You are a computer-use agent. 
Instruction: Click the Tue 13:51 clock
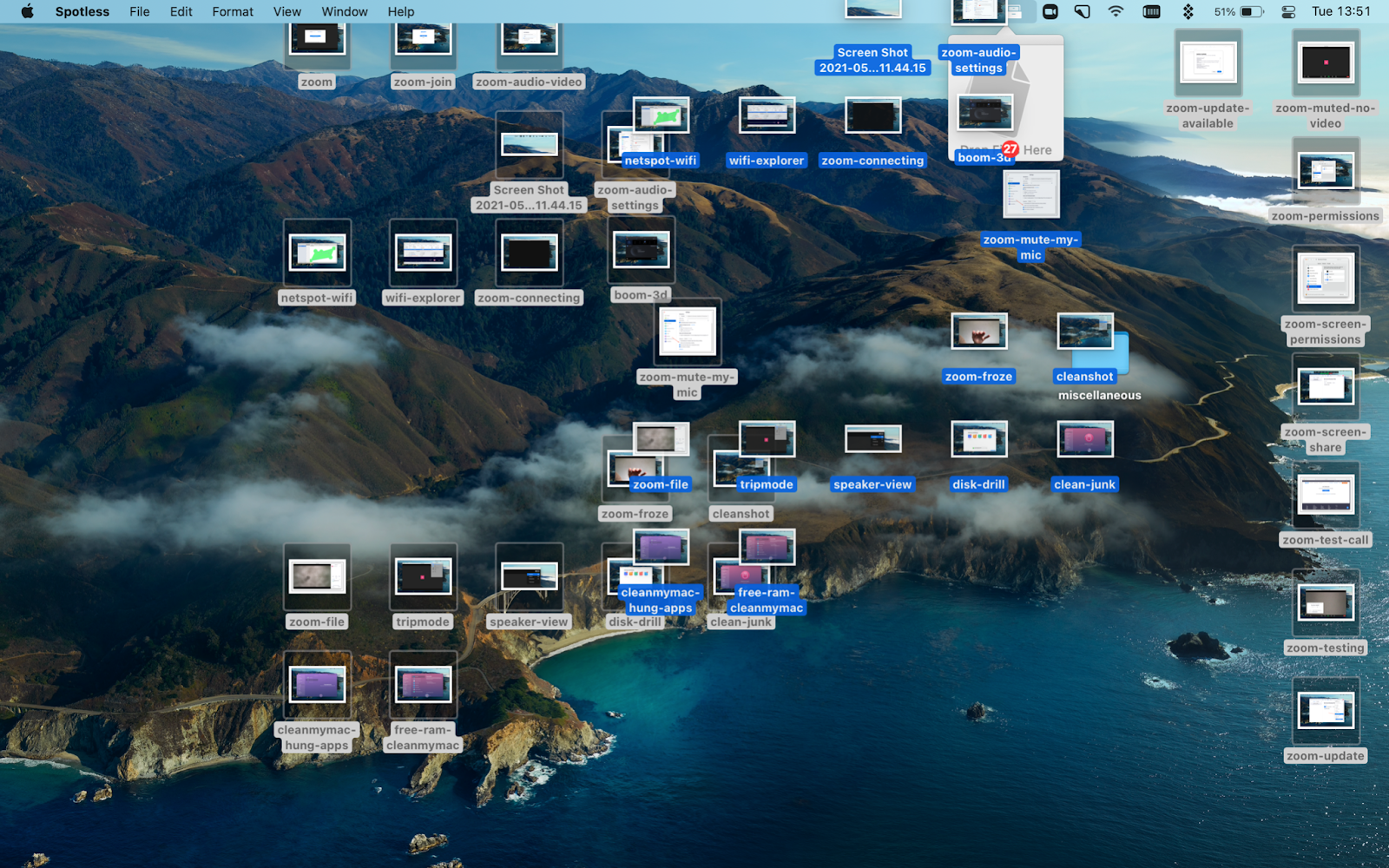click(x=1341, y=11)
